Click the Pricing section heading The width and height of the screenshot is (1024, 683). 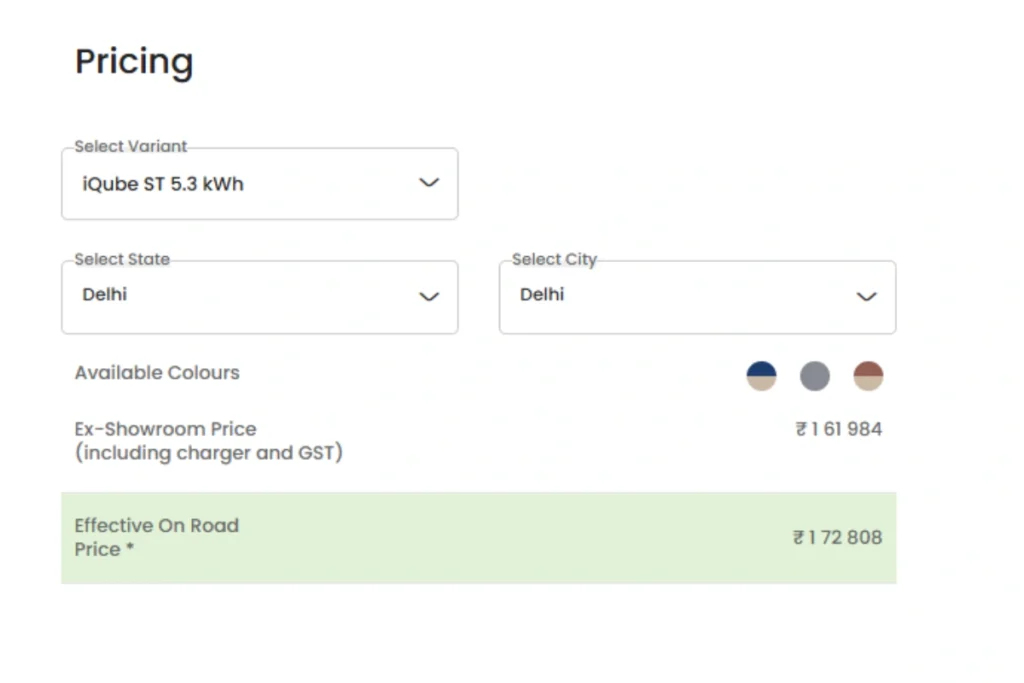134,62
